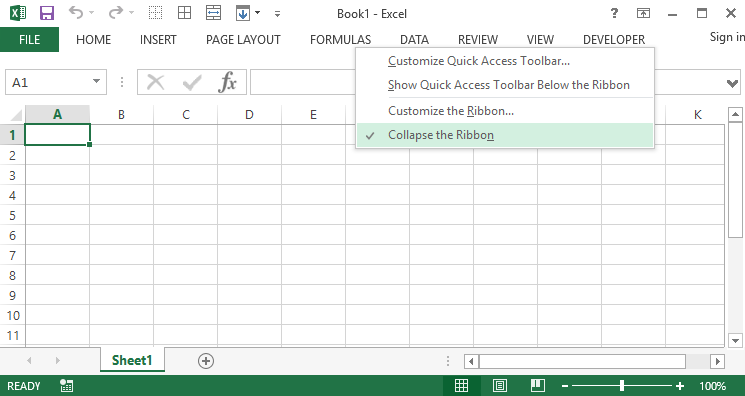The width and height of the screenshot is (745, 396).
Task: Open dropdown beside the blue down-arrow icon
Action: point(258,13)
